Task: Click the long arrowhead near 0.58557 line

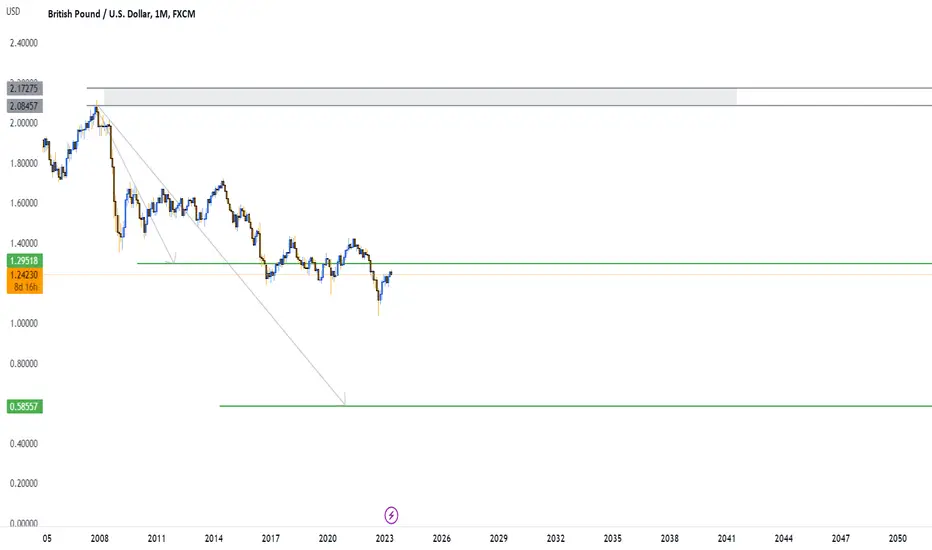Action: (x=344, y=400)
